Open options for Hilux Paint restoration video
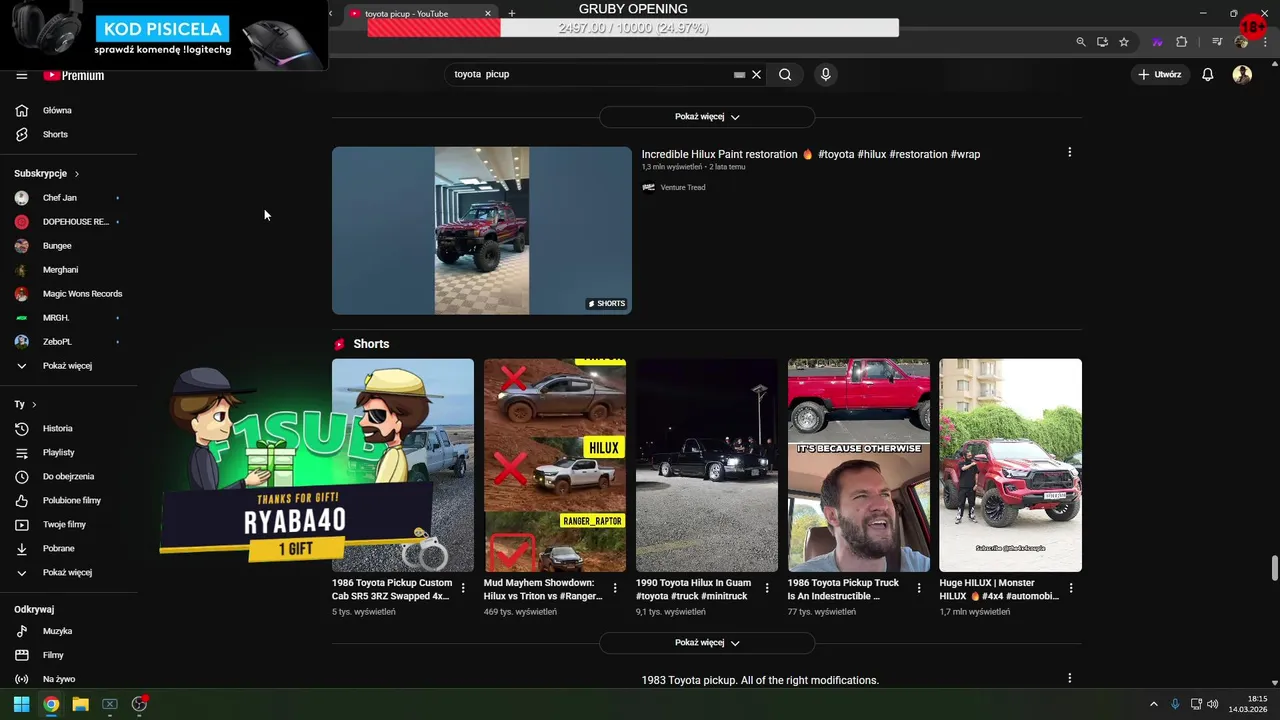 point(1070,153)
